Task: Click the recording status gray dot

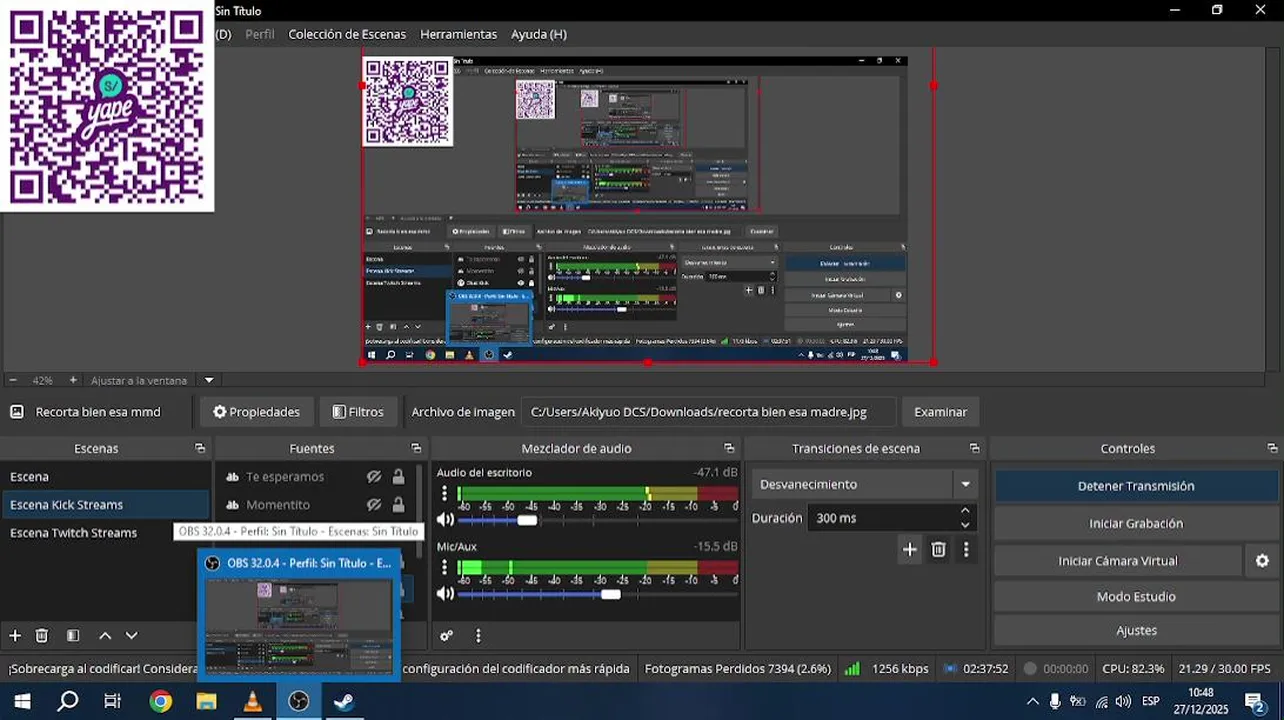Action: coord(1030,668)
